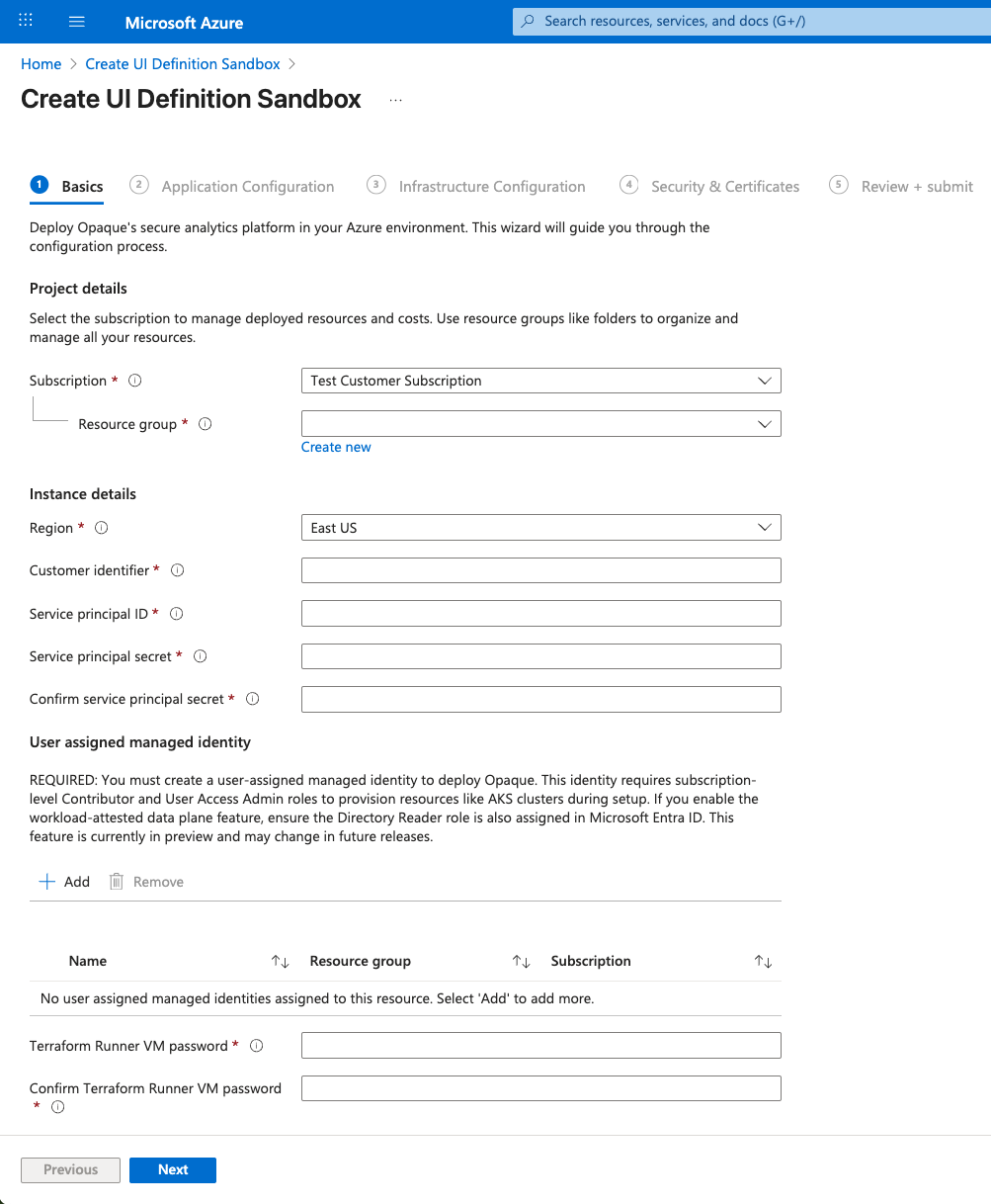Show info for Terraform Runner VM password
This screenshot has width=991, height=1204.
(257, 1046)
